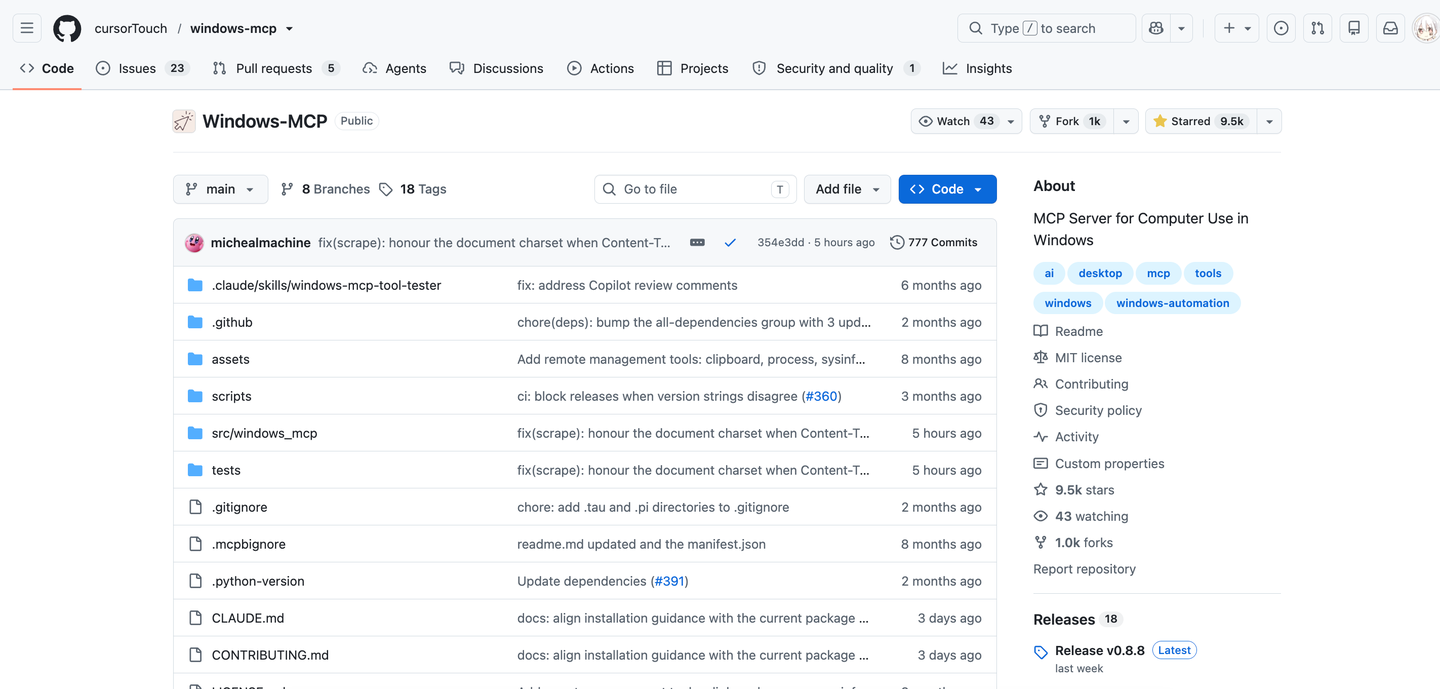The image size is (1440, 689).
Task: Show commit details via the ellipsis icon
Action: coord(697,243)
